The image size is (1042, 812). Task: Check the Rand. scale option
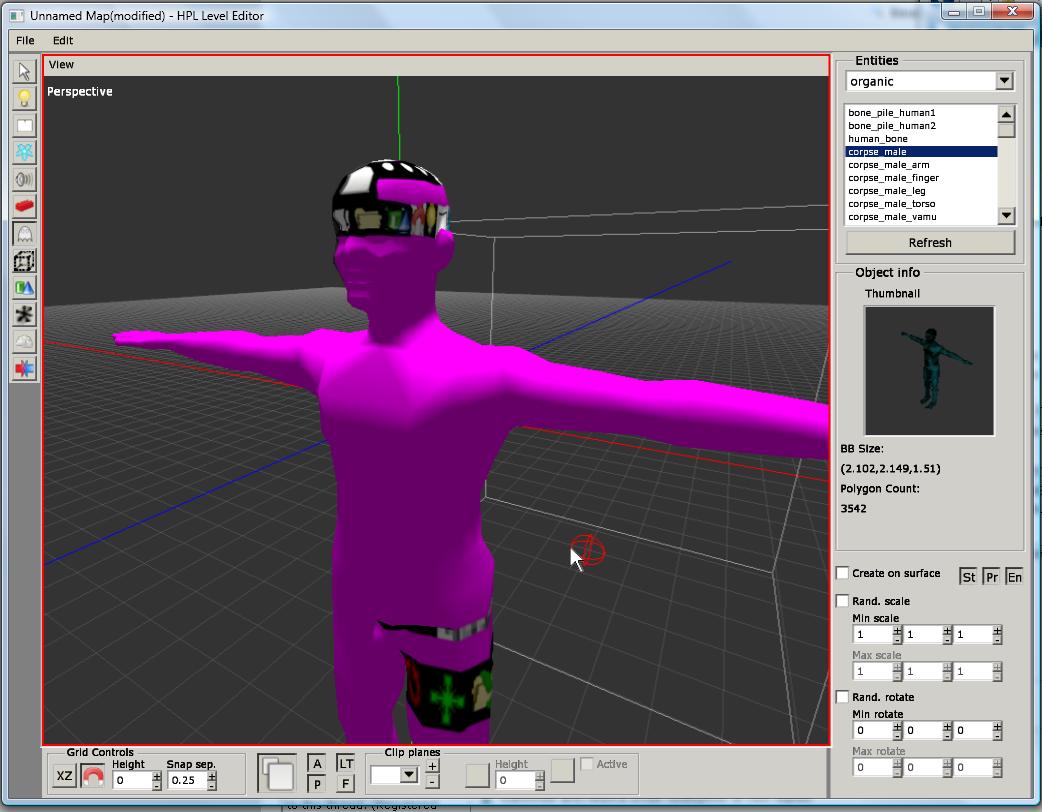pyautogui.click(x=842, y=601)
